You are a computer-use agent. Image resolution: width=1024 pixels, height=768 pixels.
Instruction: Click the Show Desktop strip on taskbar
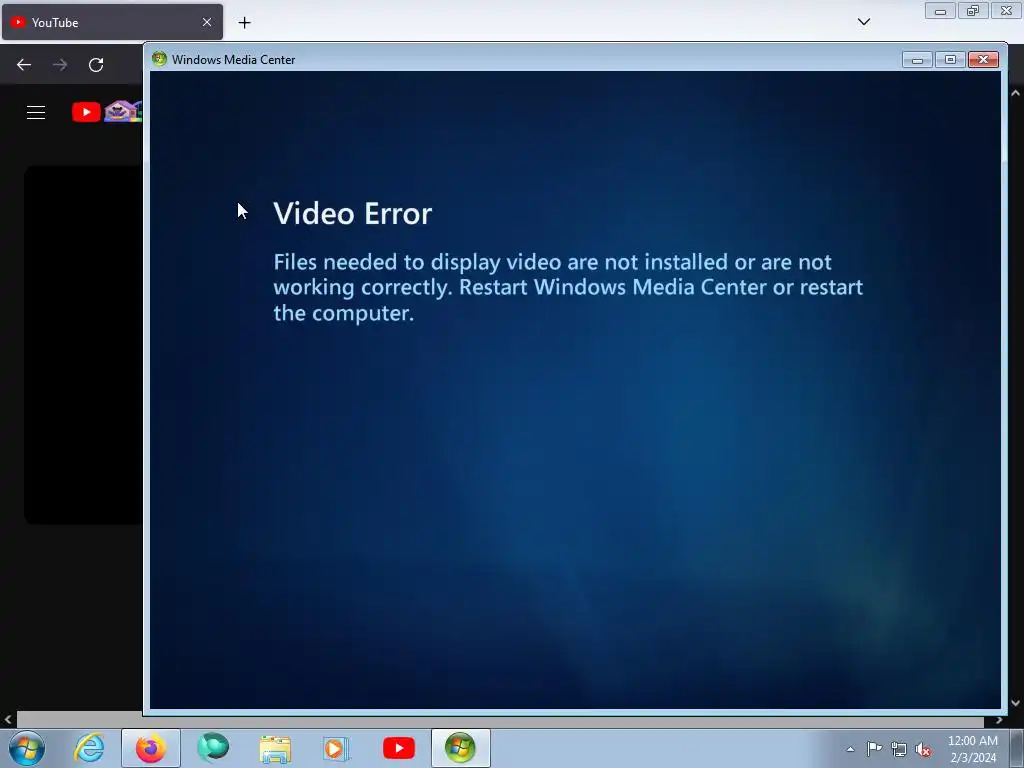tap(1017, 749)
